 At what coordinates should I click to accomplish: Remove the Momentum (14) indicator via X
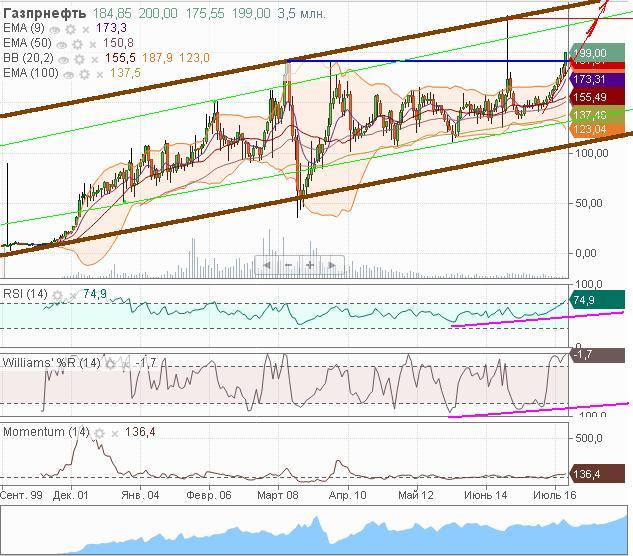point(115,434)
